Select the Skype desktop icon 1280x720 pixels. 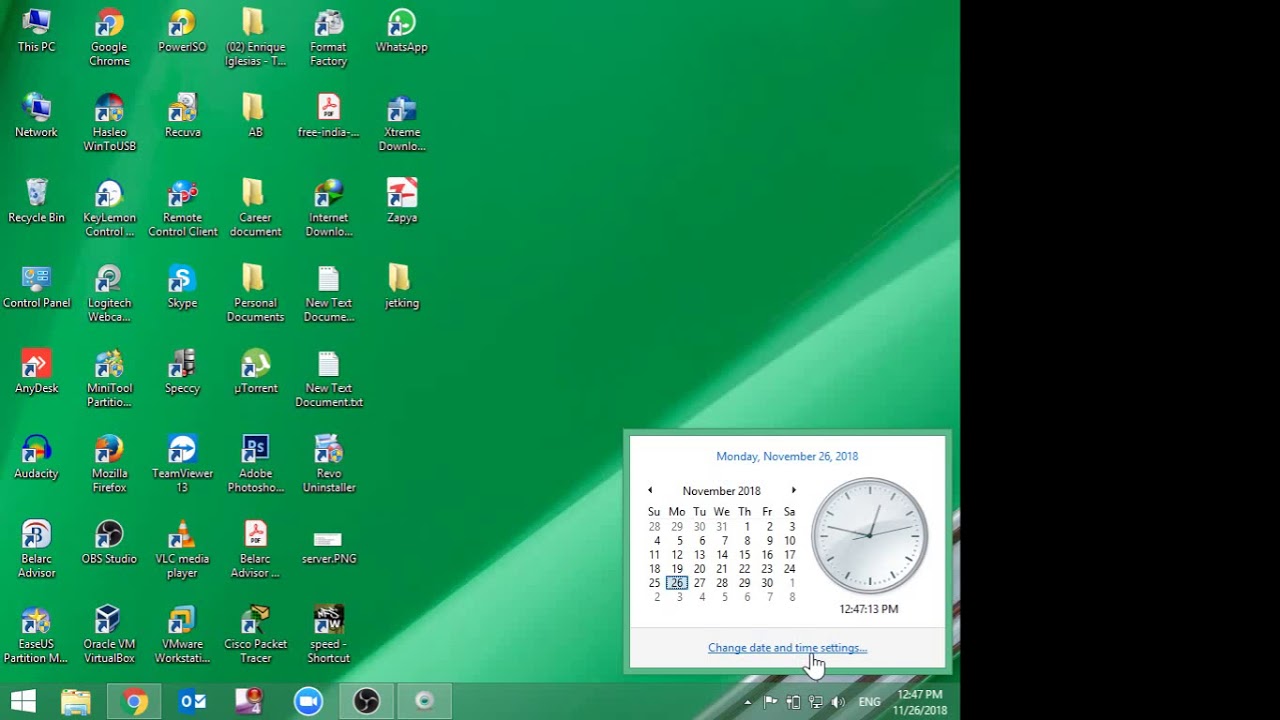coord(182,287)
